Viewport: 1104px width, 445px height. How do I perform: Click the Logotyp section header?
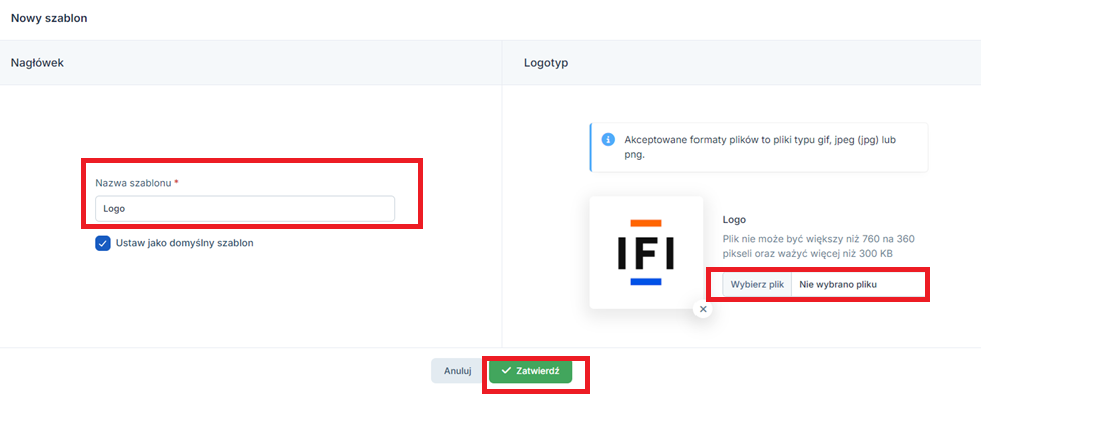click(x=546, y=63)
